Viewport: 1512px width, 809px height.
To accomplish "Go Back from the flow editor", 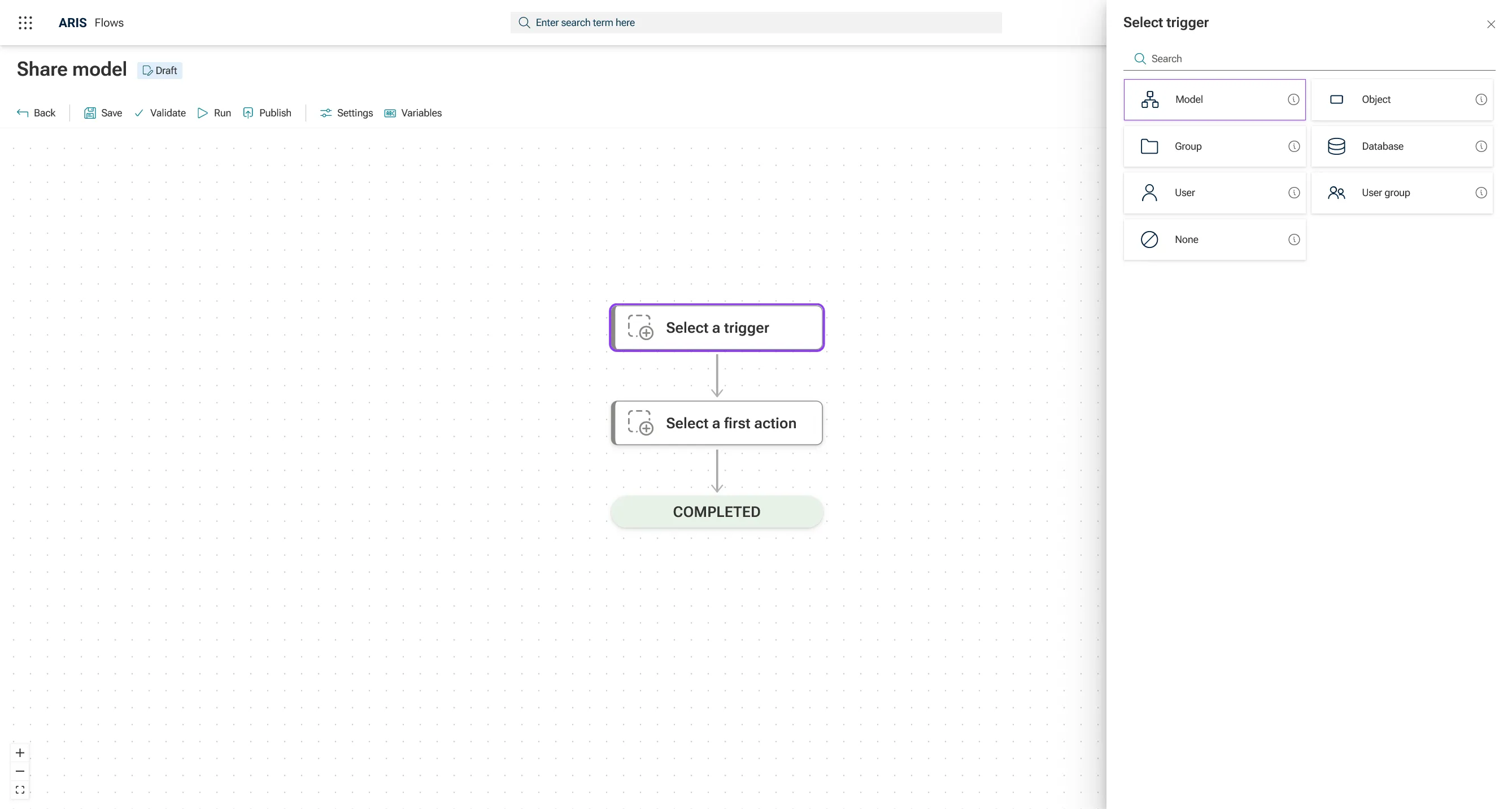I will pos(36,113).
